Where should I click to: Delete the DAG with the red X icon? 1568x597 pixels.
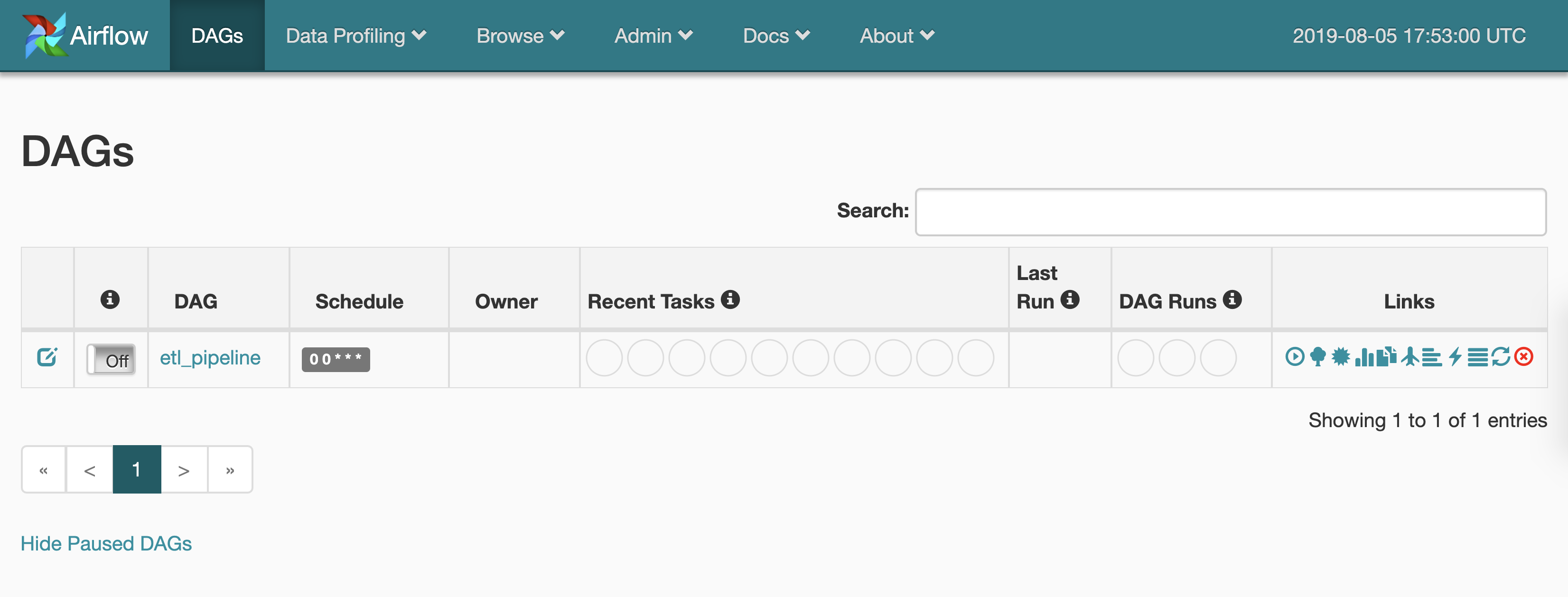click(x=1524, y=356)
